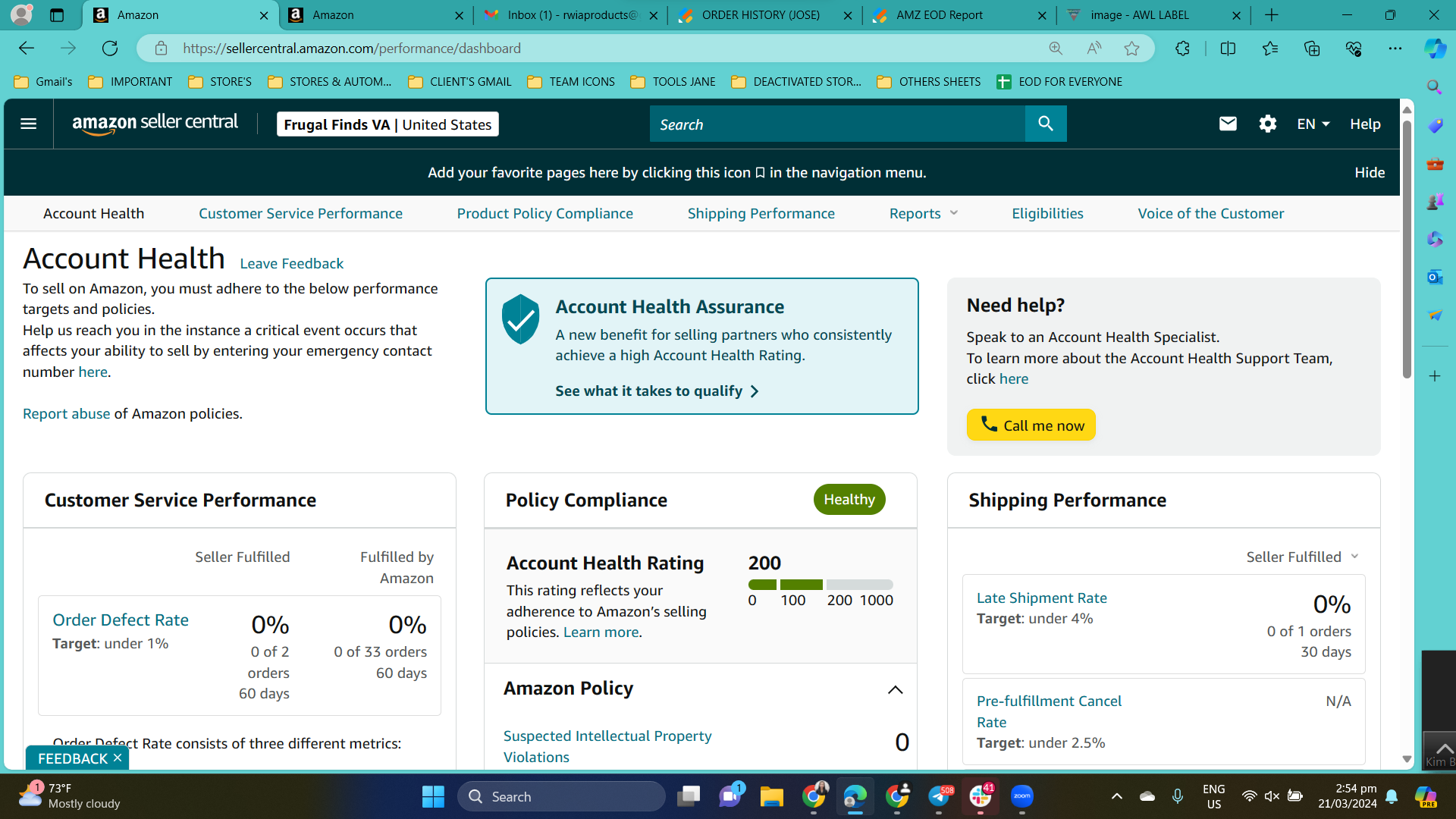This screenshot has width=1456, height=819.
Task: Click the Order Defect Rate link
Action: point(121,620)
